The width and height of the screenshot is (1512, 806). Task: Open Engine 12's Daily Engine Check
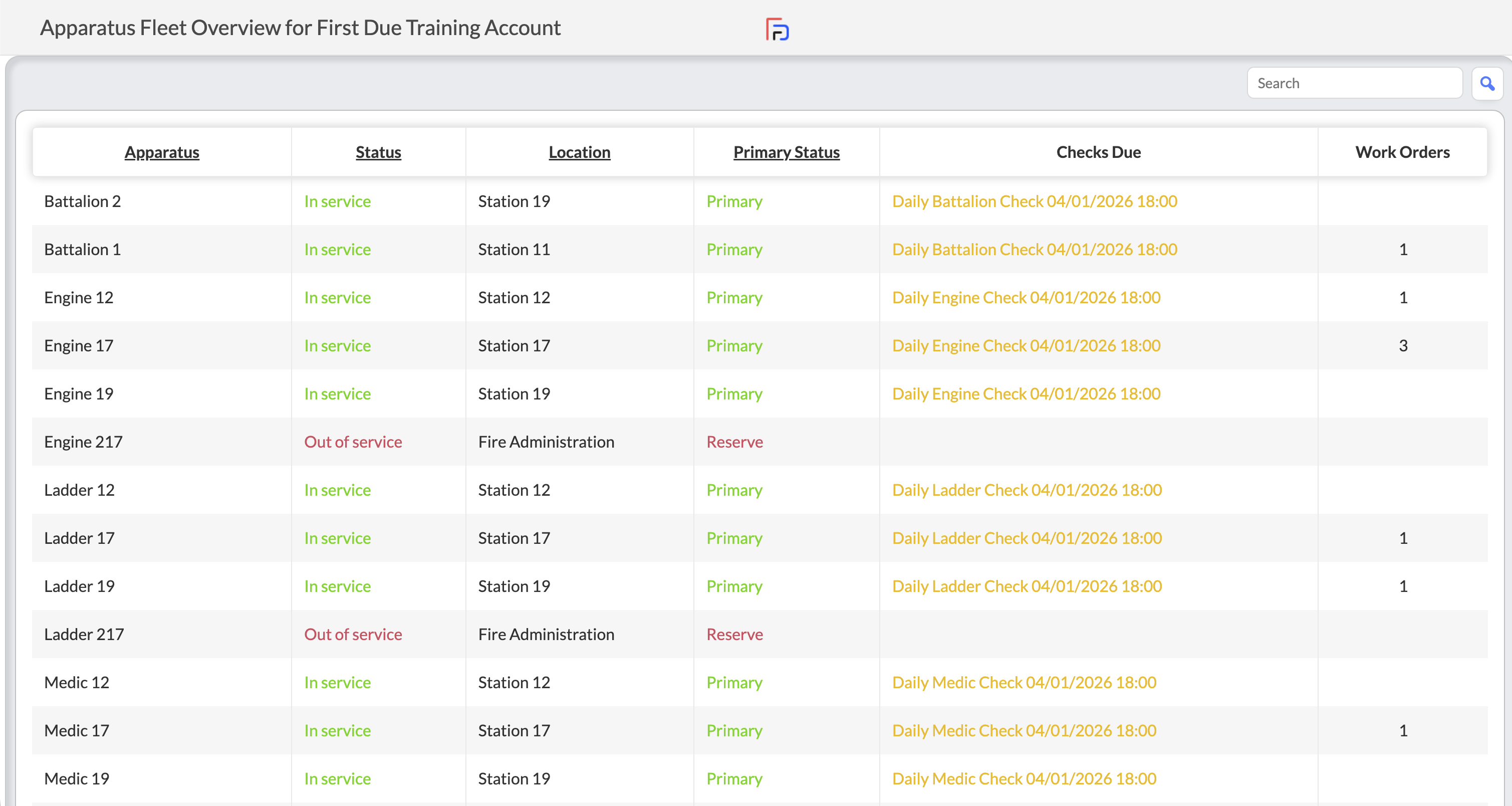[x=1027, y=298]
